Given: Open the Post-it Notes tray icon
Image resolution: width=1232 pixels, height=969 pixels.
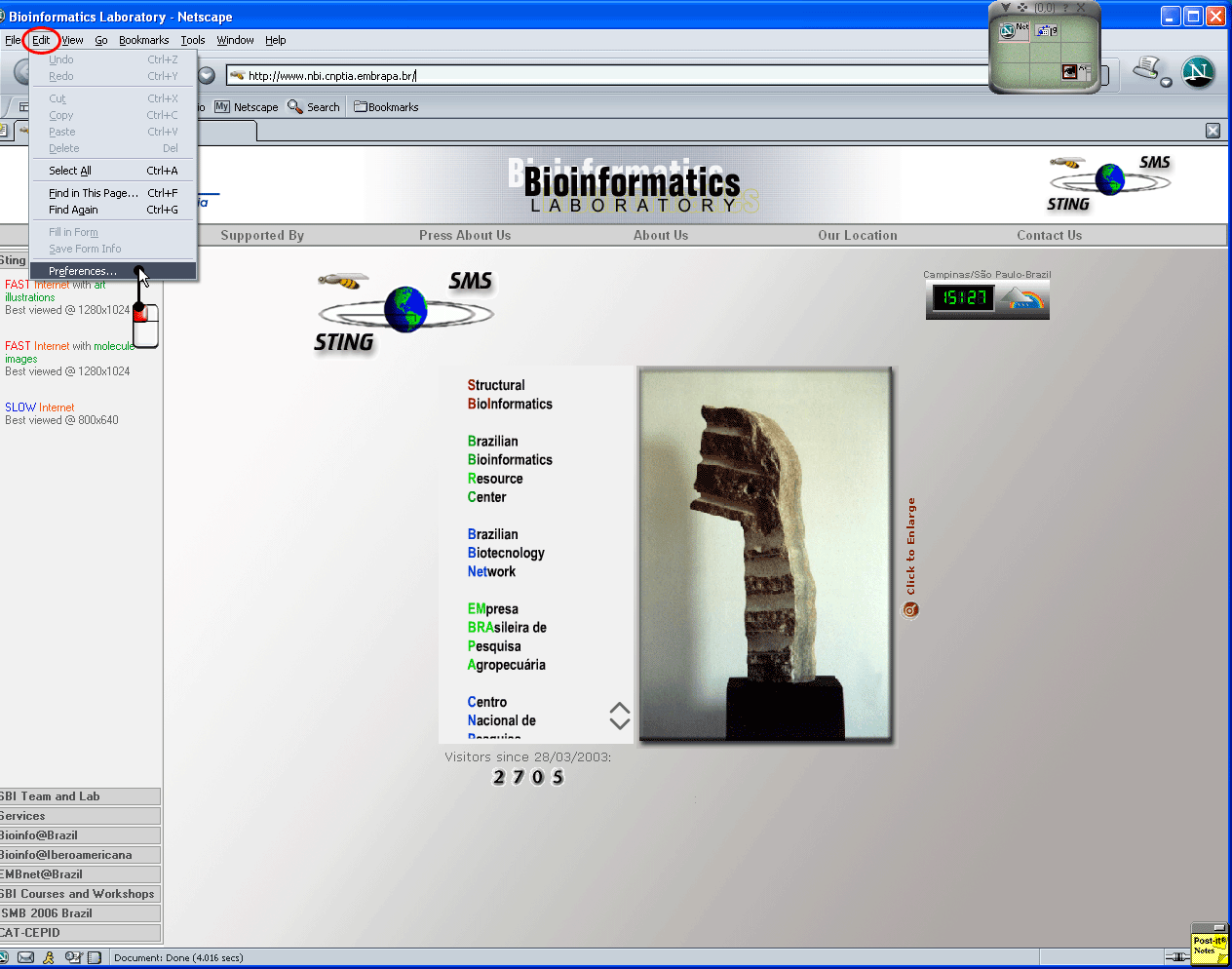Looking at the screenshot, I should (x=1209, y=946).
